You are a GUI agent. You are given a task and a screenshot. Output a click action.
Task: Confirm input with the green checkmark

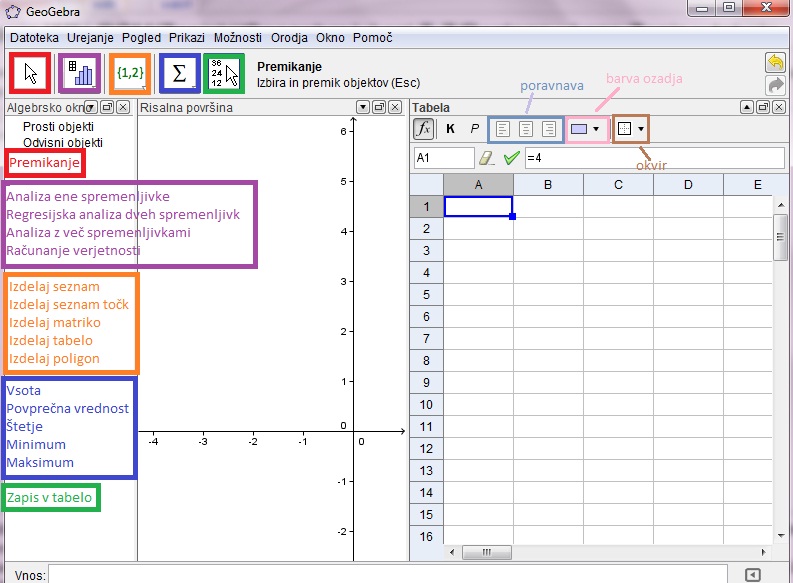[512, 158]
